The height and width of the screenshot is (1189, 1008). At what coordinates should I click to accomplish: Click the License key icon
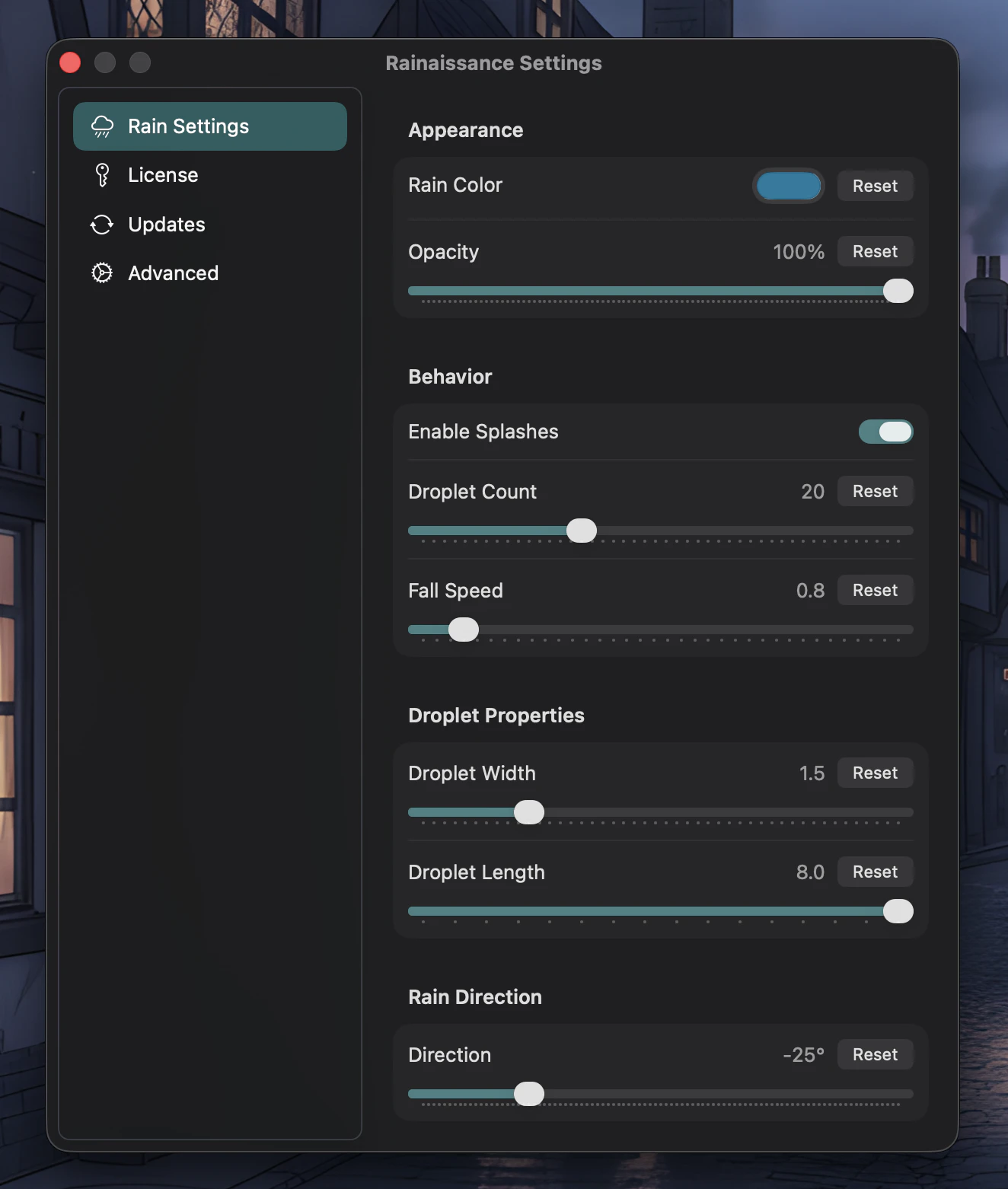point(102,175)
